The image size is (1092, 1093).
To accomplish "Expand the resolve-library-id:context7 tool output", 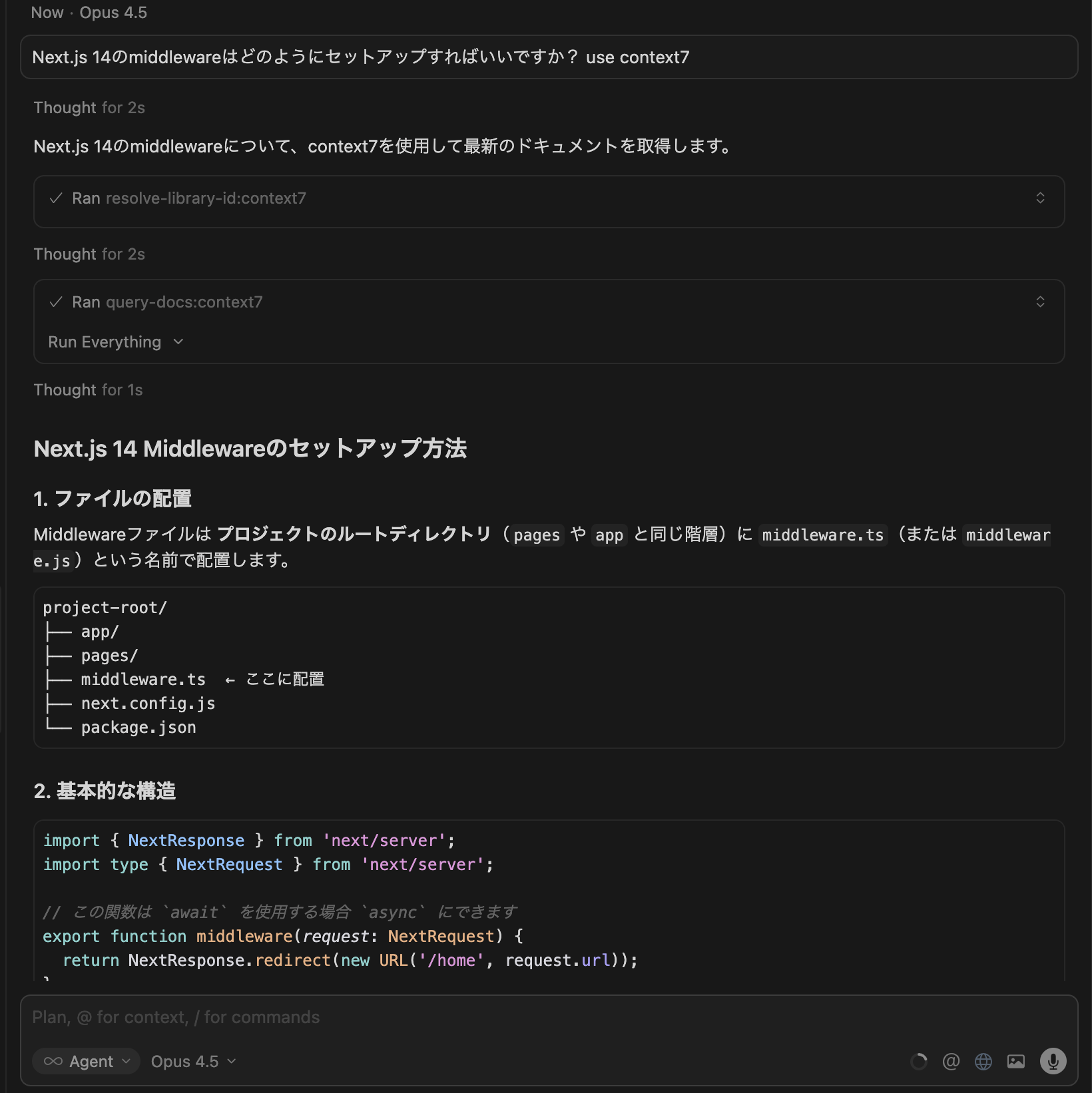I will [x=1041, y=198].
